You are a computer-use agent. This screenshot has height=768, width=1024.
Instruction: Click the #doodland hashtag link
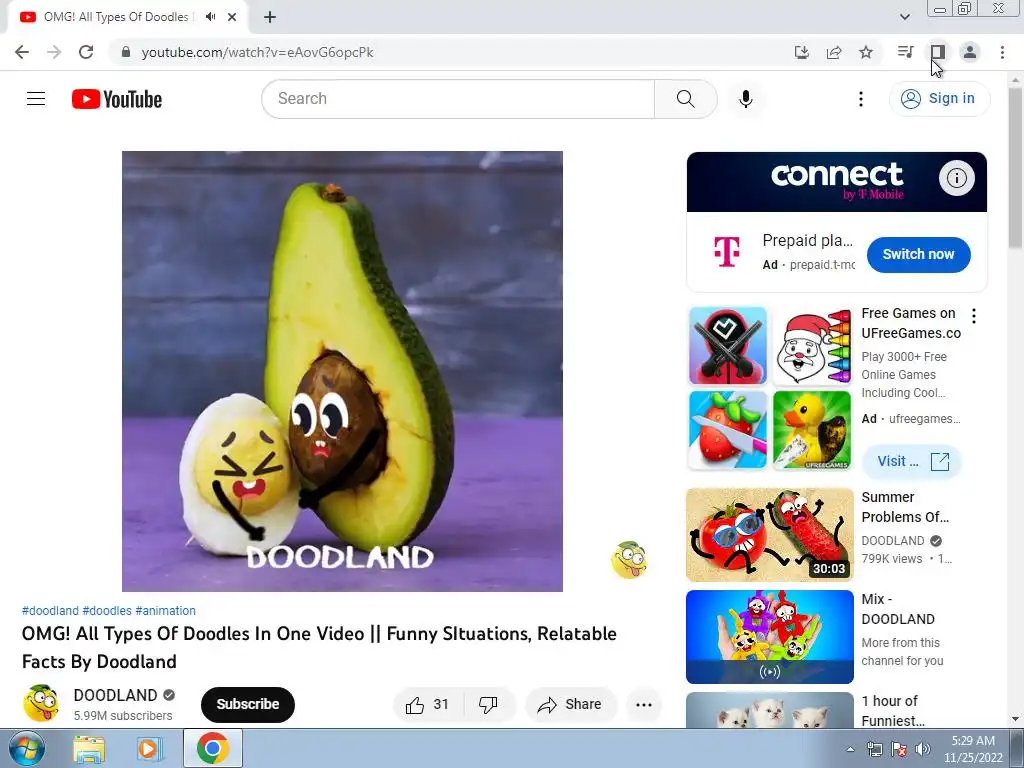pyautogui.click(x=50, y=611)
